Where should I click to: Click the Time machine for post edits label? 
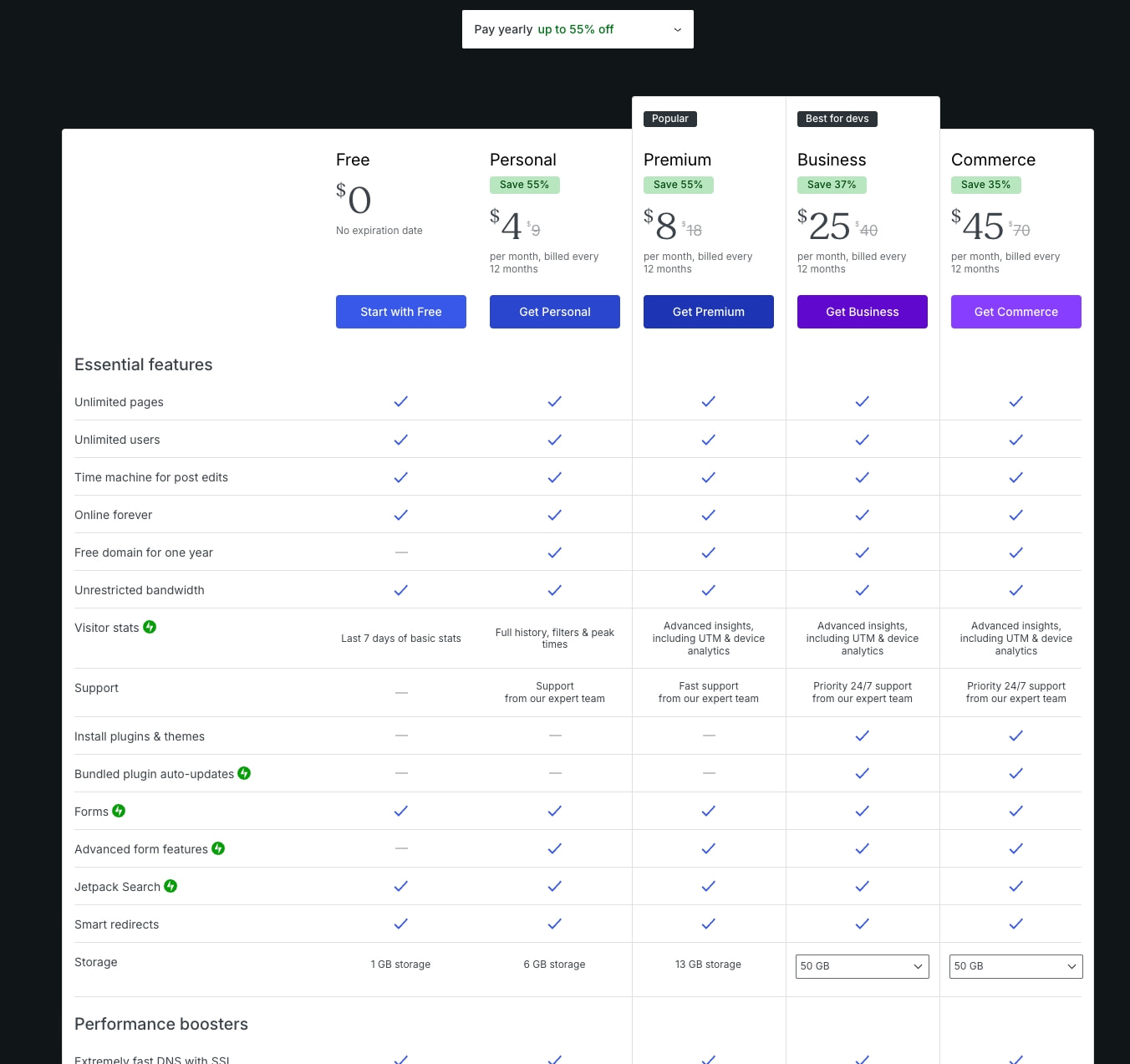(x=151, y=477)
